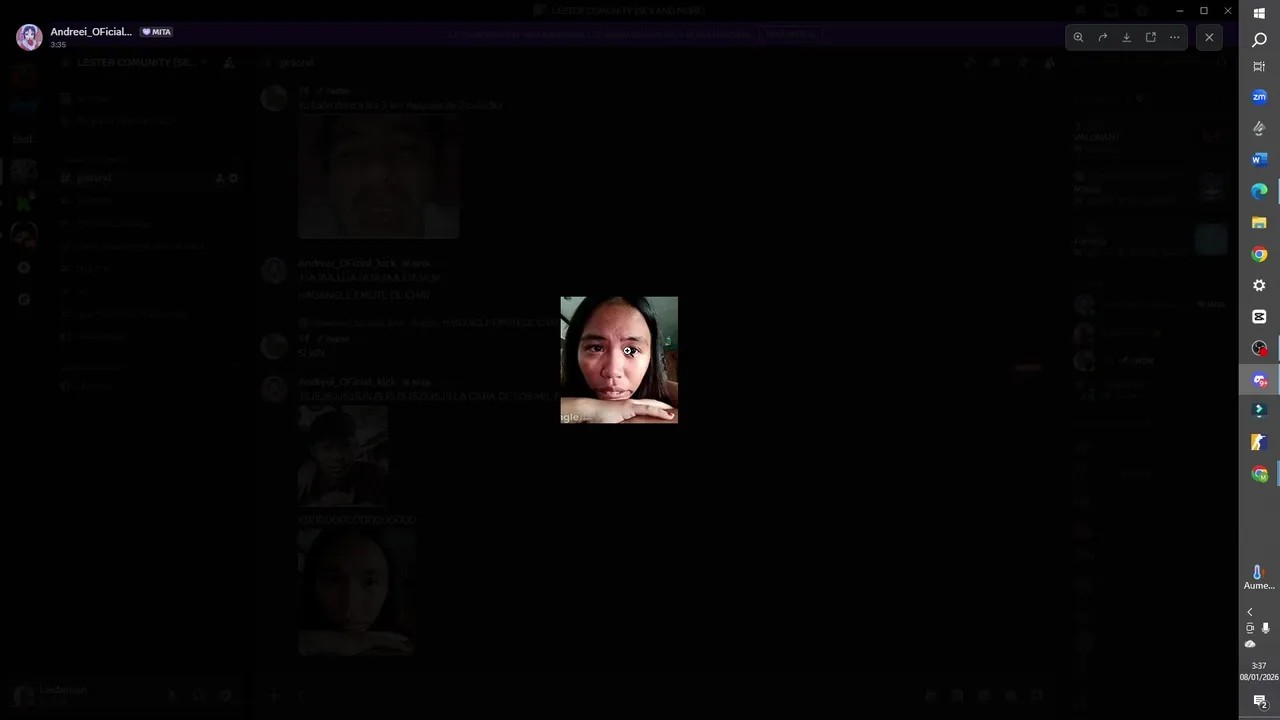Forward the image using the curved arrow icon

coord(1102,37)
